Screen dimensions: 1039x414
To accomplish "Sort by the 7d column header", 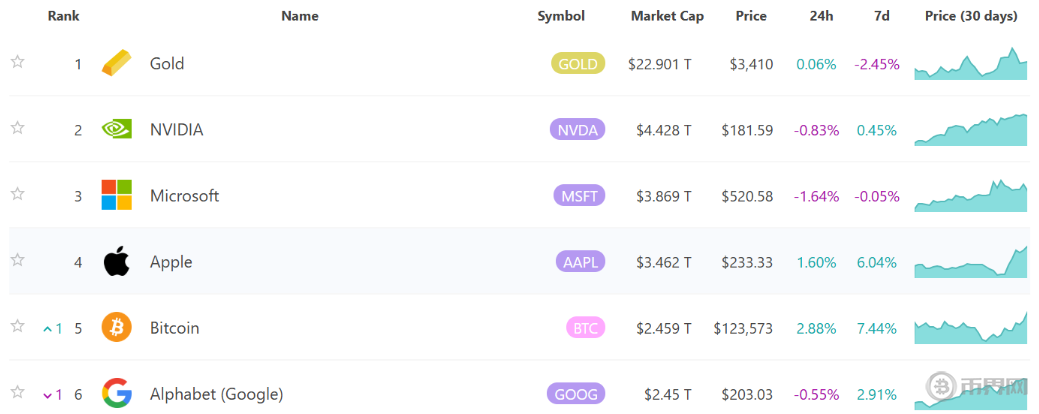I will 881,16.
